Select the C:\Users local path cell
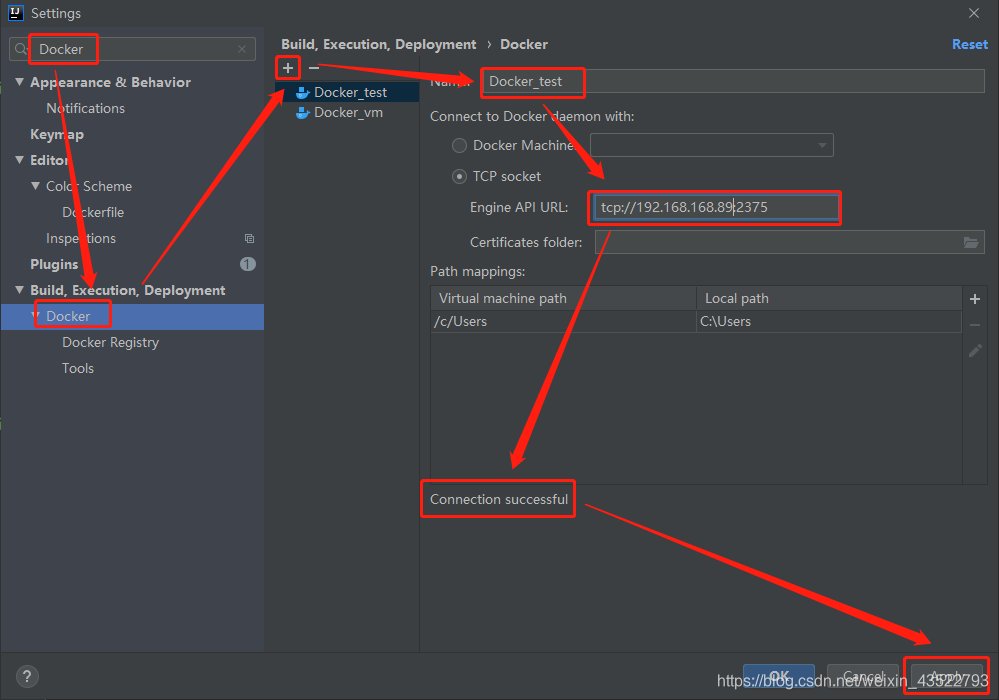 829,321
